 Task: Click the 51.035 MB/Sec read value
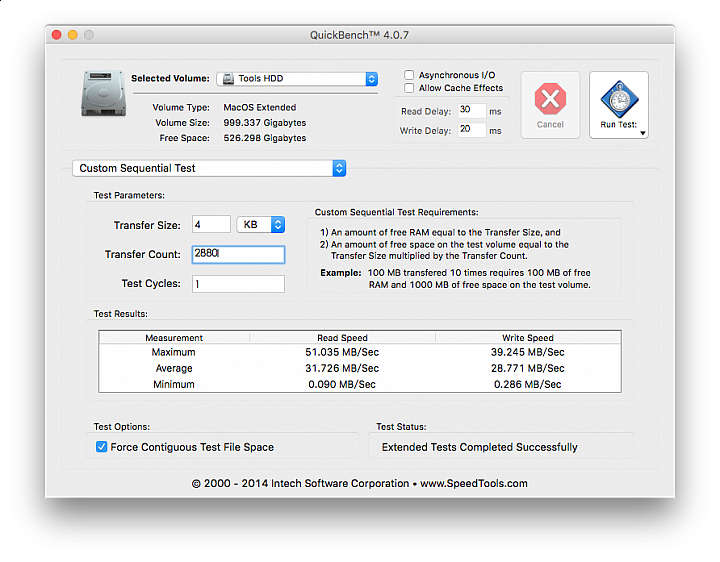click(342, 352)
